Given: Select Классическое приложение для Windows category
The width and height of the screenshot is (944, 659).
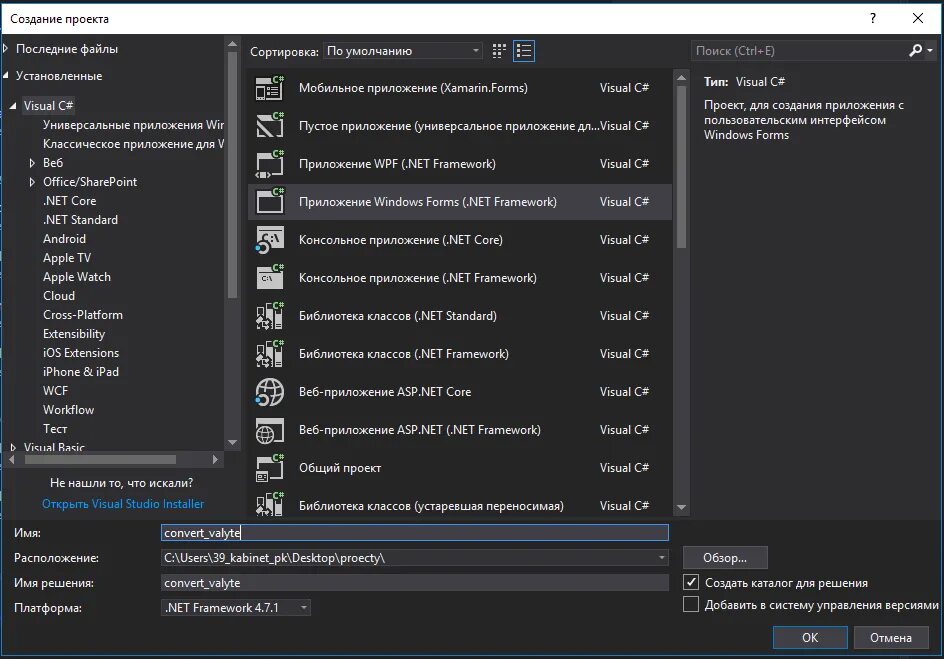Looking at the screenshot, I should coord(133,144).
